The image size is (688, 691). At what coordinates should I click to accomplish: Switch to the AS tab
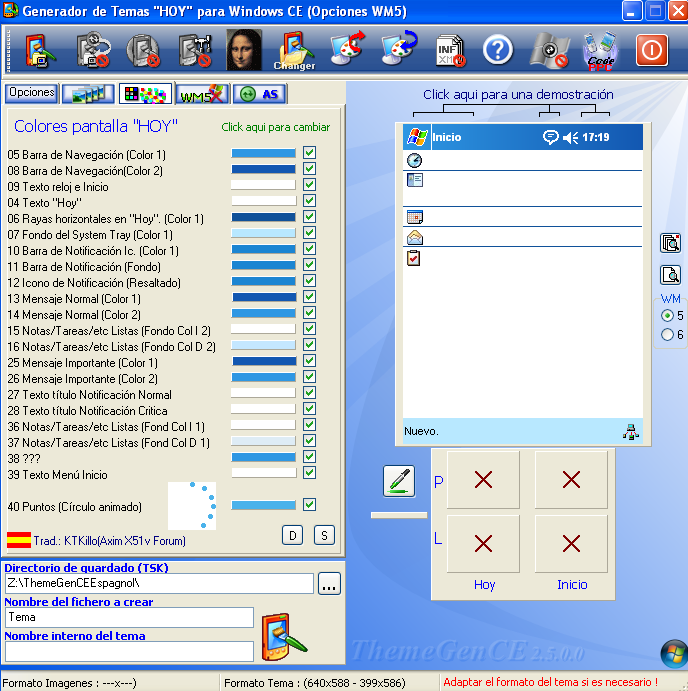click(260, 94)
